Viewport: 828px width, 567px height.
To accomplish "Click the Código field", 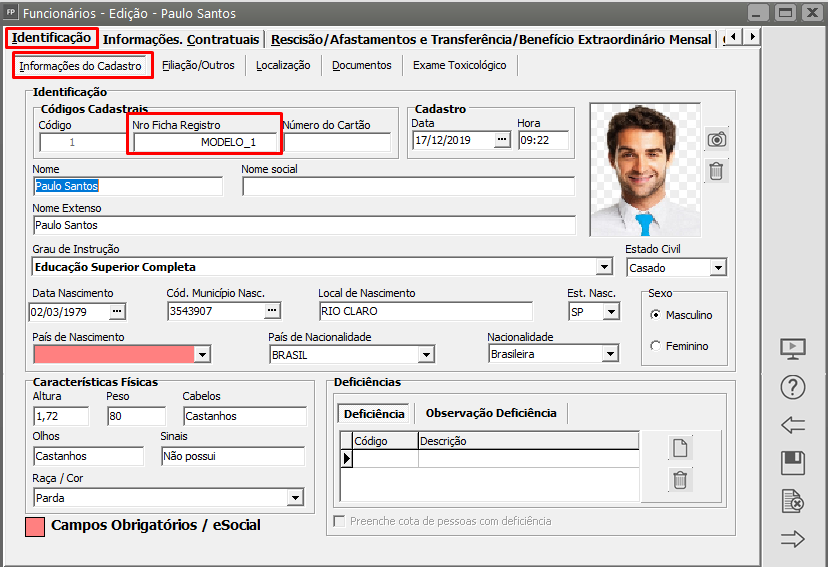I will click(83, 143).
